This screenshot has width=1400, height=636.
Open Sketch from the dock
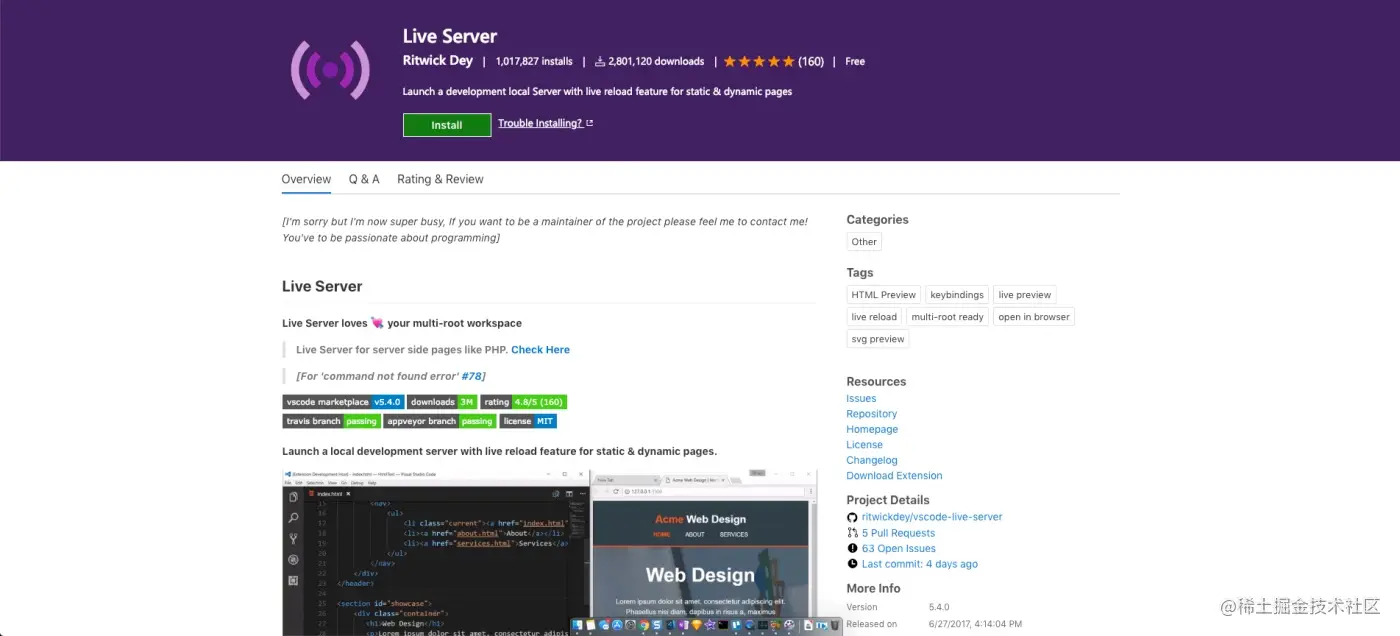(x=697, y=625)
